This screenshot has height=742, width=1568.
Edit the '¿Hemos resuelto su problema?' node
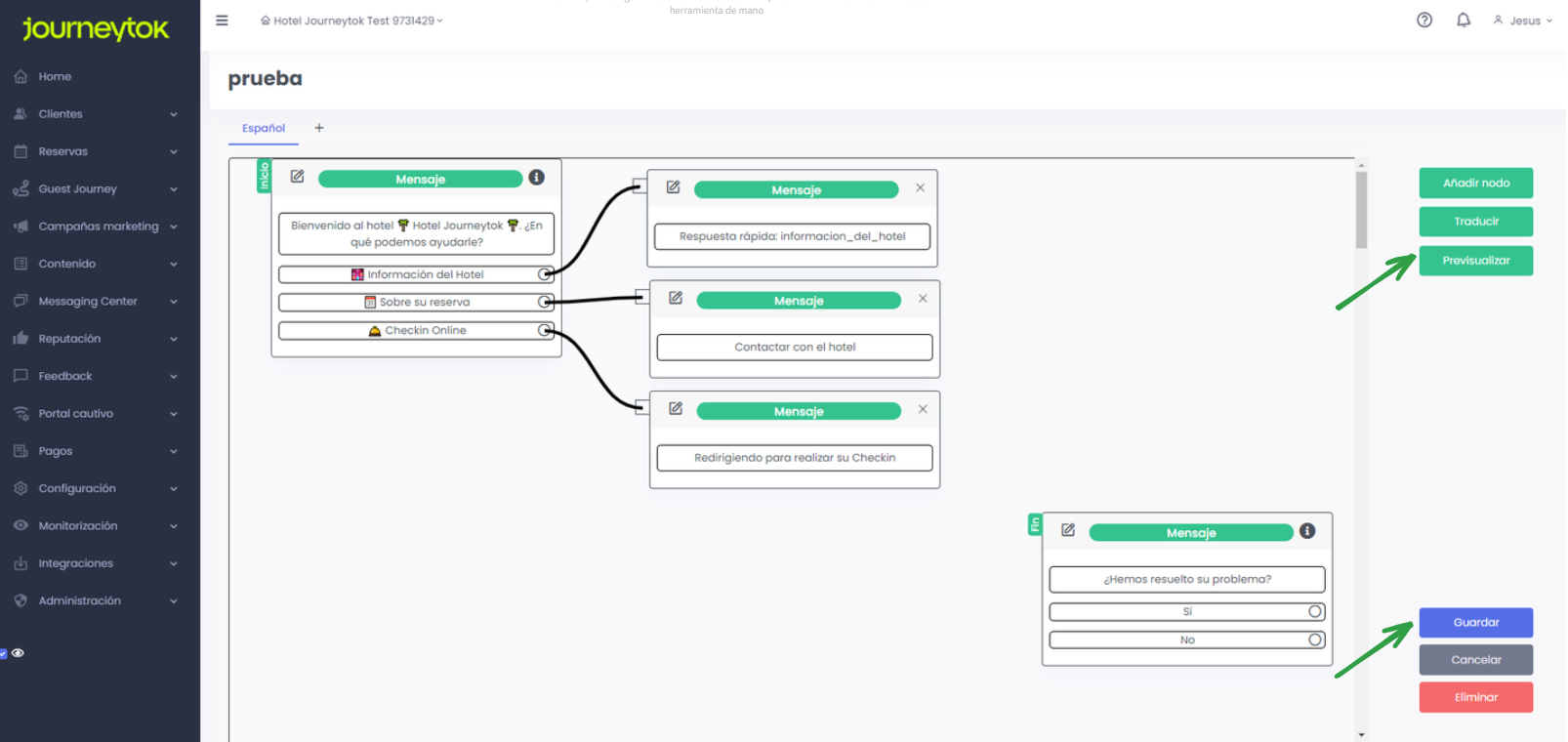[x=1068, y=530]
